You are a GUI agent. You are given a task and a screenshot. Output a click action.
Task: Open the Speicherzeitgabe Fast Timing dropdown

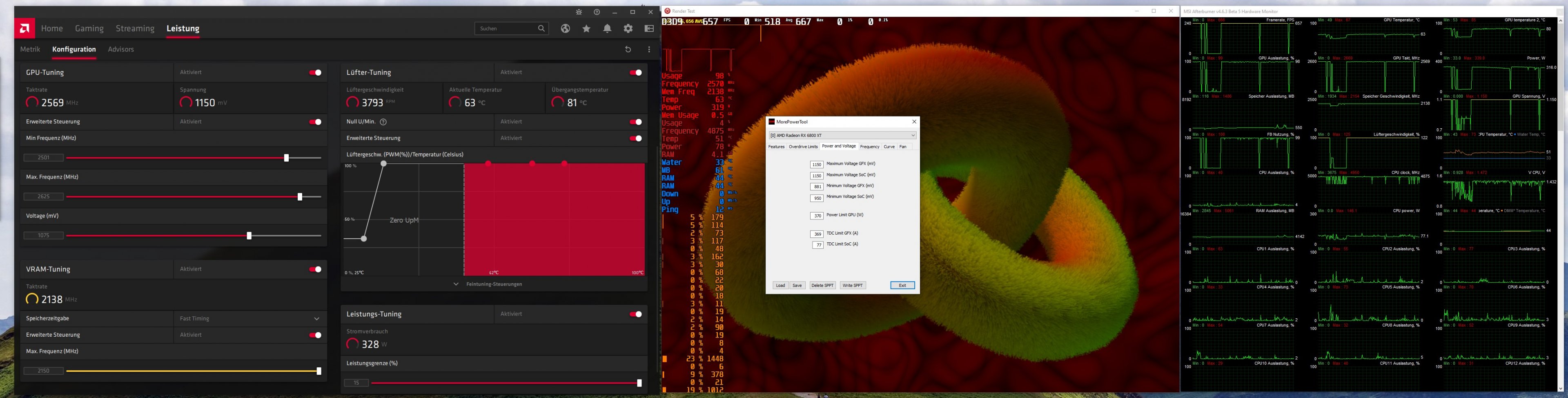[250, 319]
